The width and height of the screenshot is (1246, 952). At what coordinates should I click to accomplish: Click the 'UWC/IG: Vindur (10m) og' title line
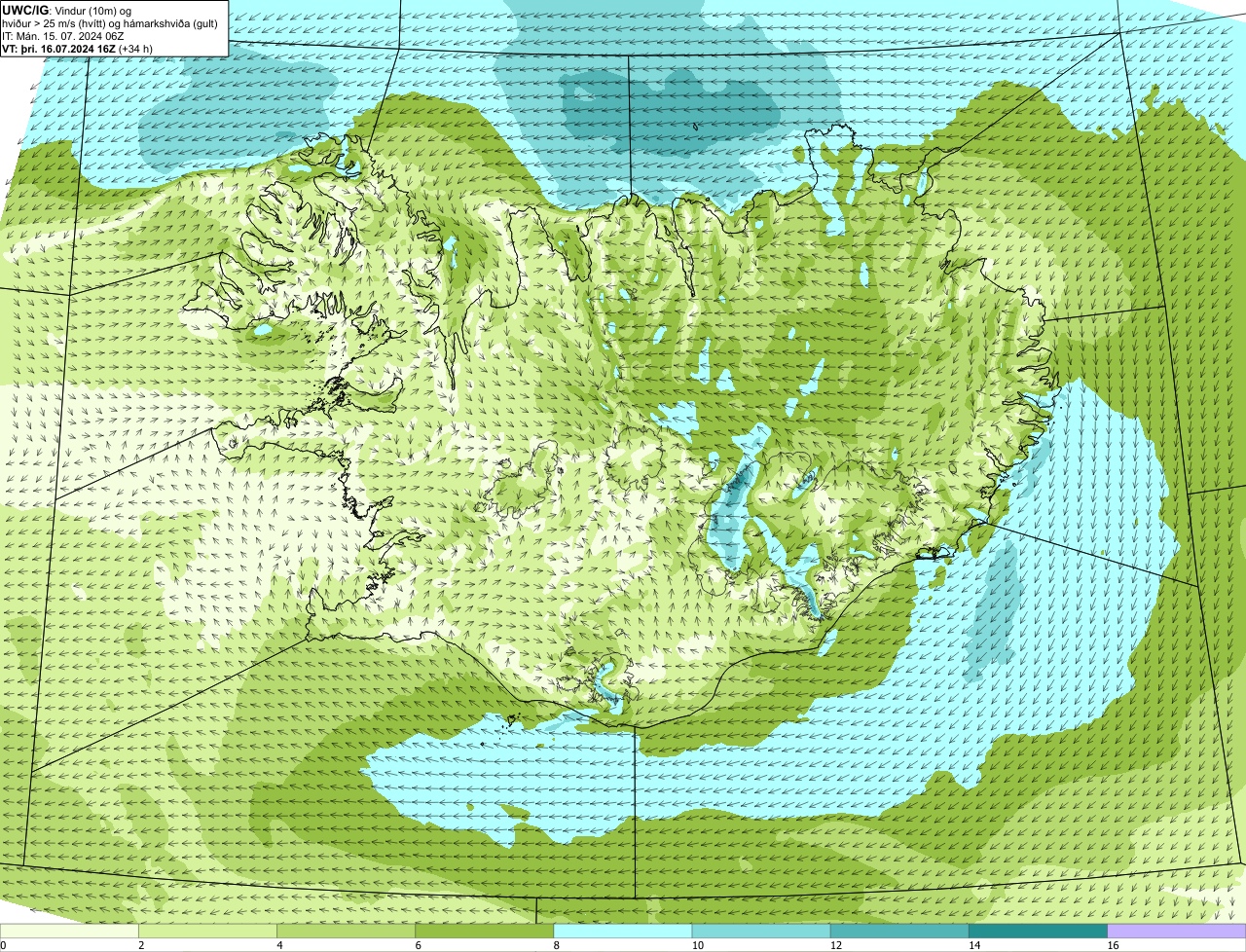tap(66, 10)
